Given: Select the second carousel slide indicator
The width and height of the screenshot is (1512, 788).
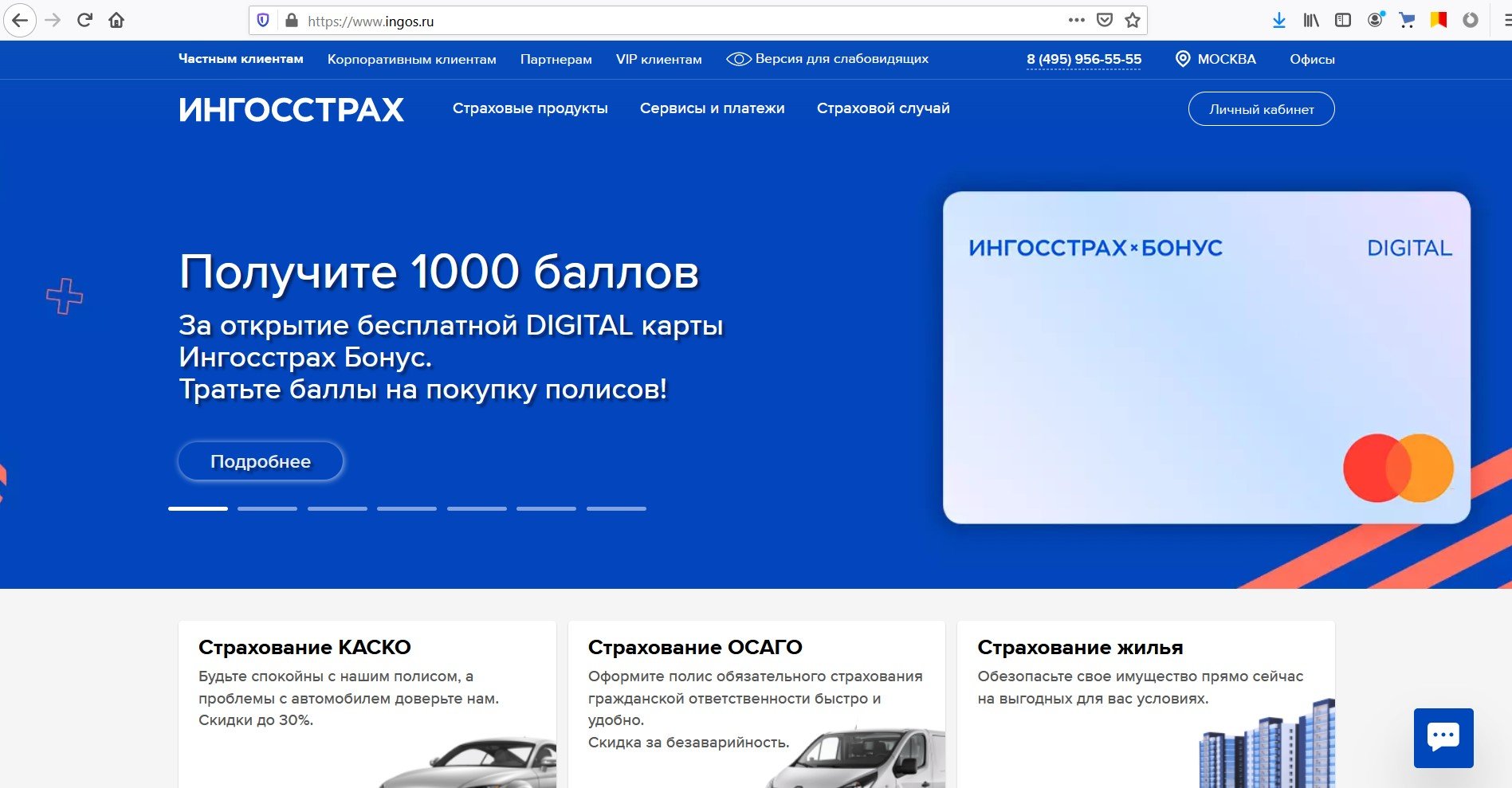Looking at the screenshot, I should coord(267,508).
